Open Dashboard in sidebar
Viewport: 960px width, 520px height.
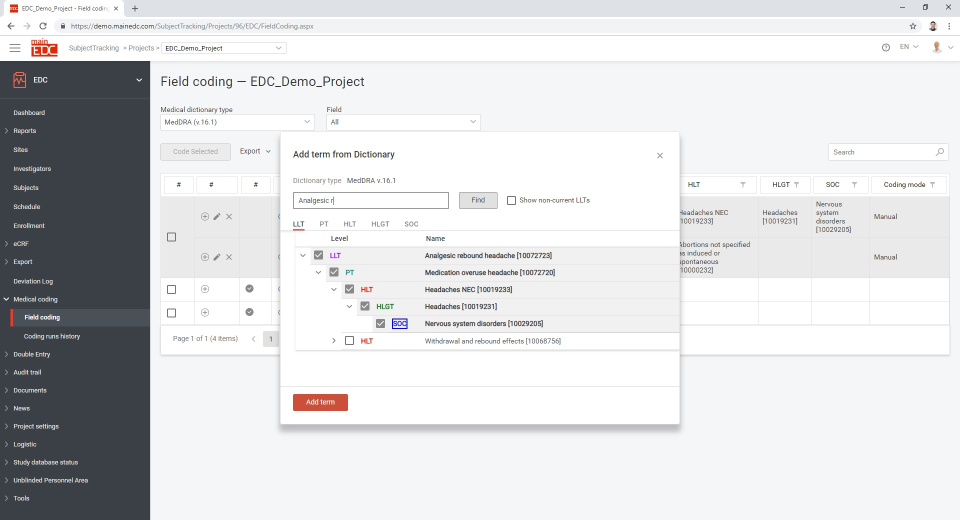(29, 113)
